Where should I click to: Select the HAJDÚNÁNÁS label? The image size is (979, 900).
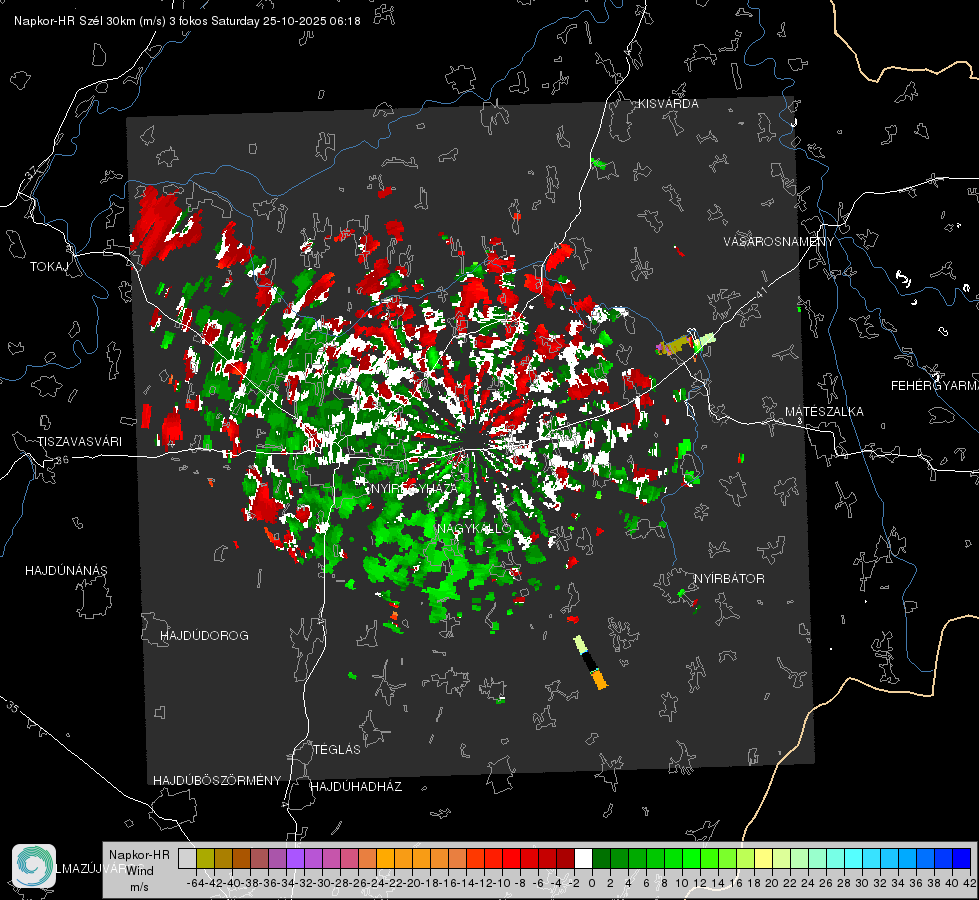click(x=66, y=571)
